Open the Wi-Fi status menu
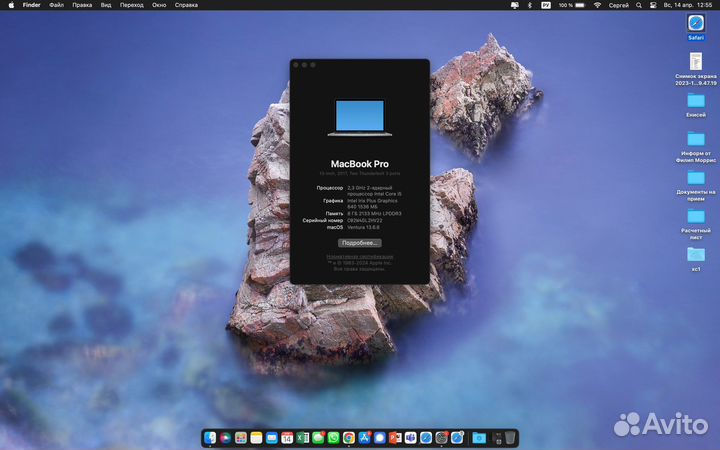Image resolution: width=720 pixels, height=450 pixels. tap(597, 5)
